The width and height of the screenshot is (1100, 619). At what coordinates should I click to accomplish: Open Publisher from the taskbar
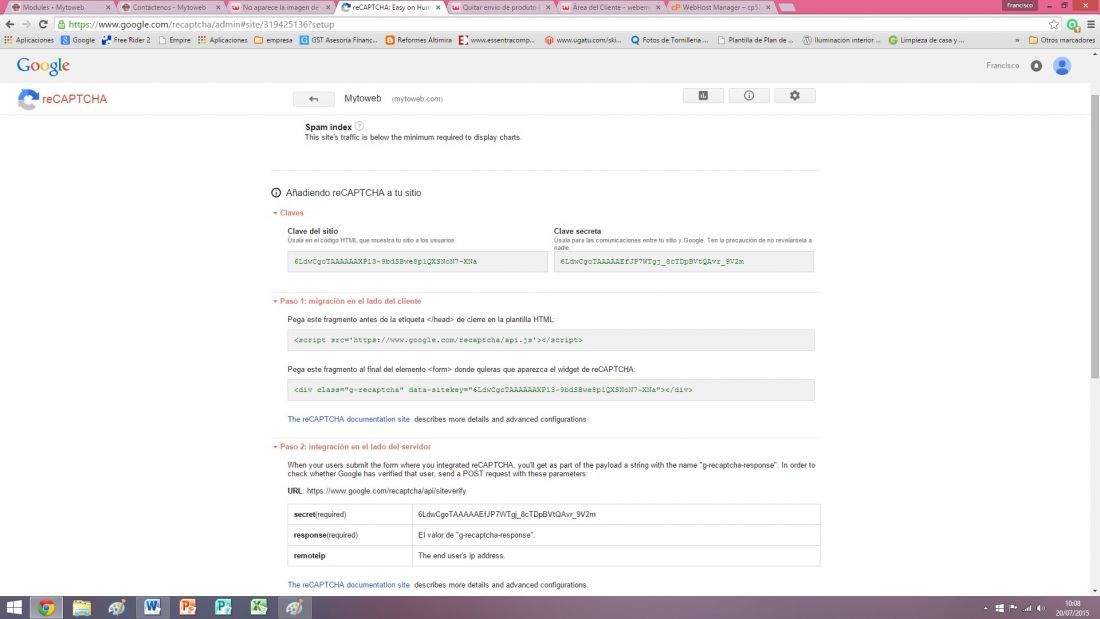coord(223,607)
